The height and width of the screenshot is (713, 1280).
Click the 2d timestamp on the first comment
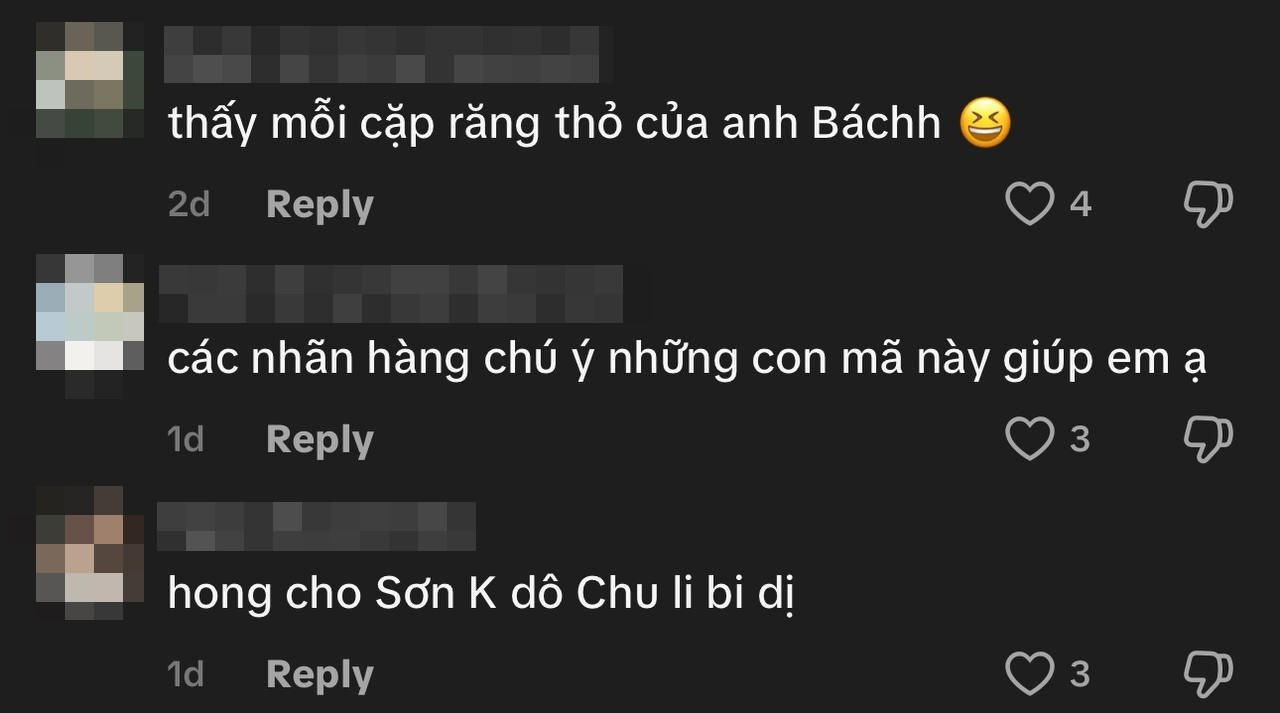coord(189,204)
